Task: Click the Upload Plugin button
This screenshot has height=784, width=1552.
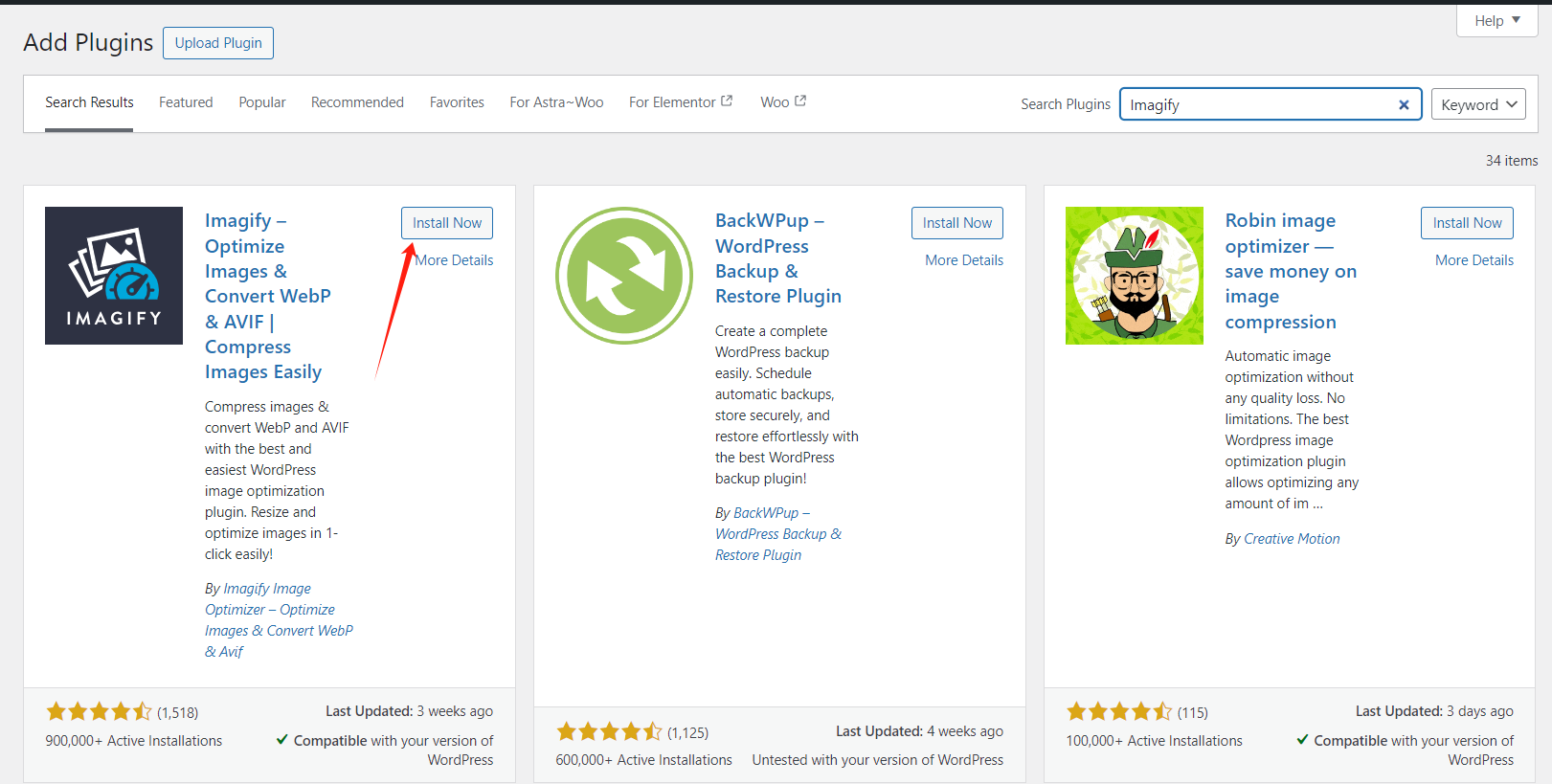Action: (x=218, y=43)
